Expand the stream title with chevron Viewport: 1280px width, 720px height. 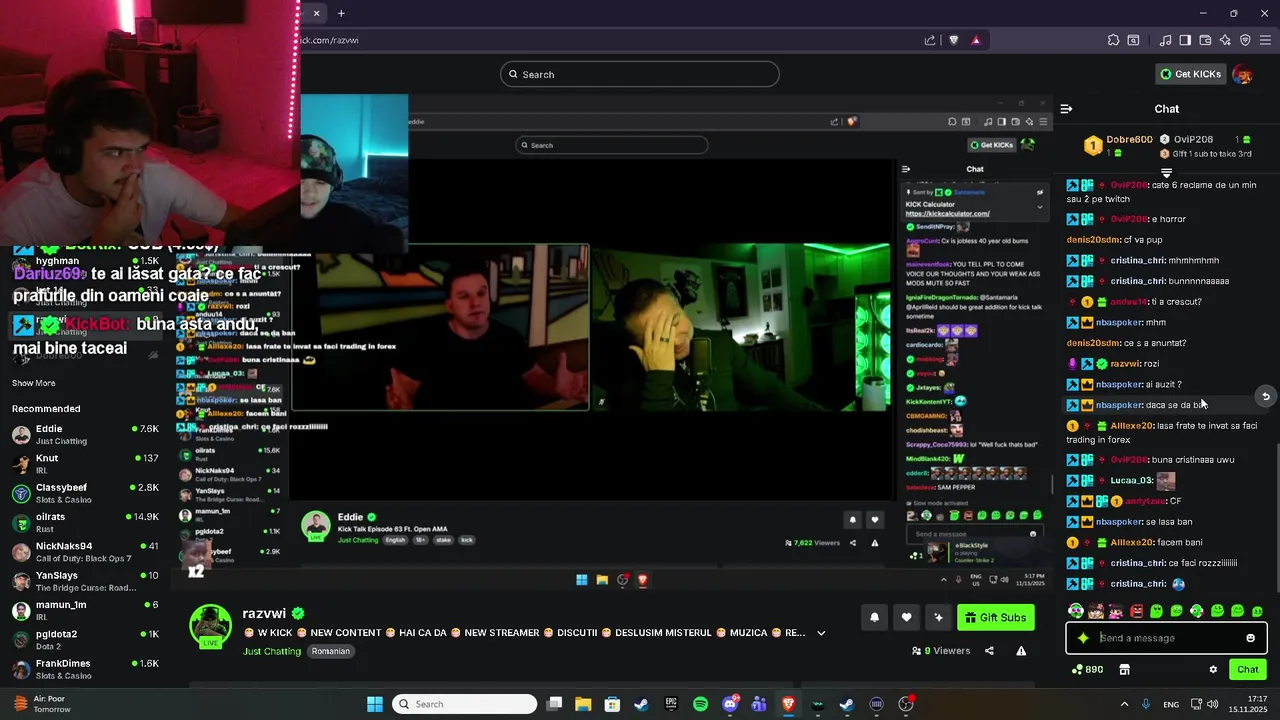click(821, 633)
